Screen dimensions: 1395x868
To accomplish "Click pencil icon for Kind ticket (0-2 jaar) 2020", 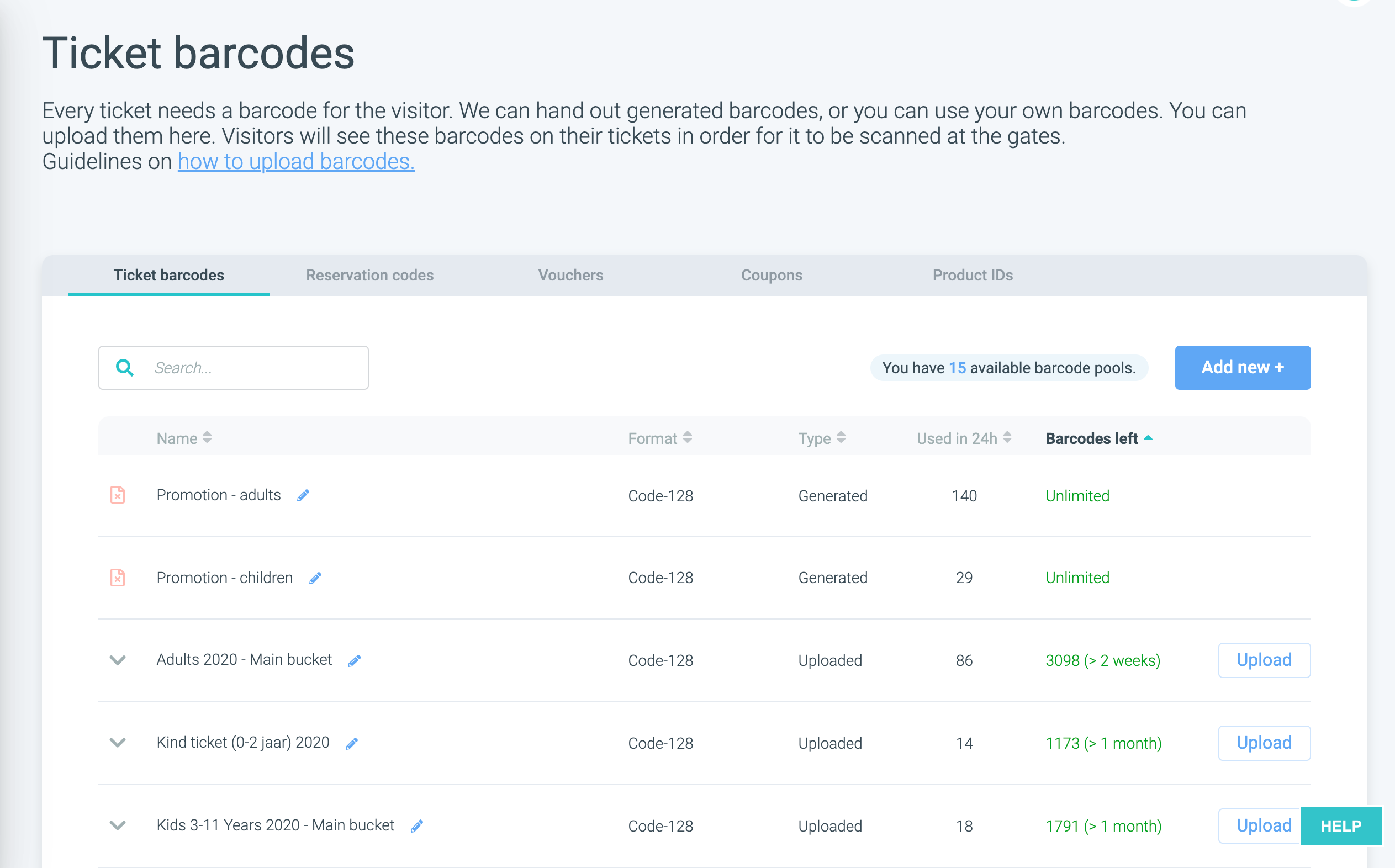I will [352, 743].
